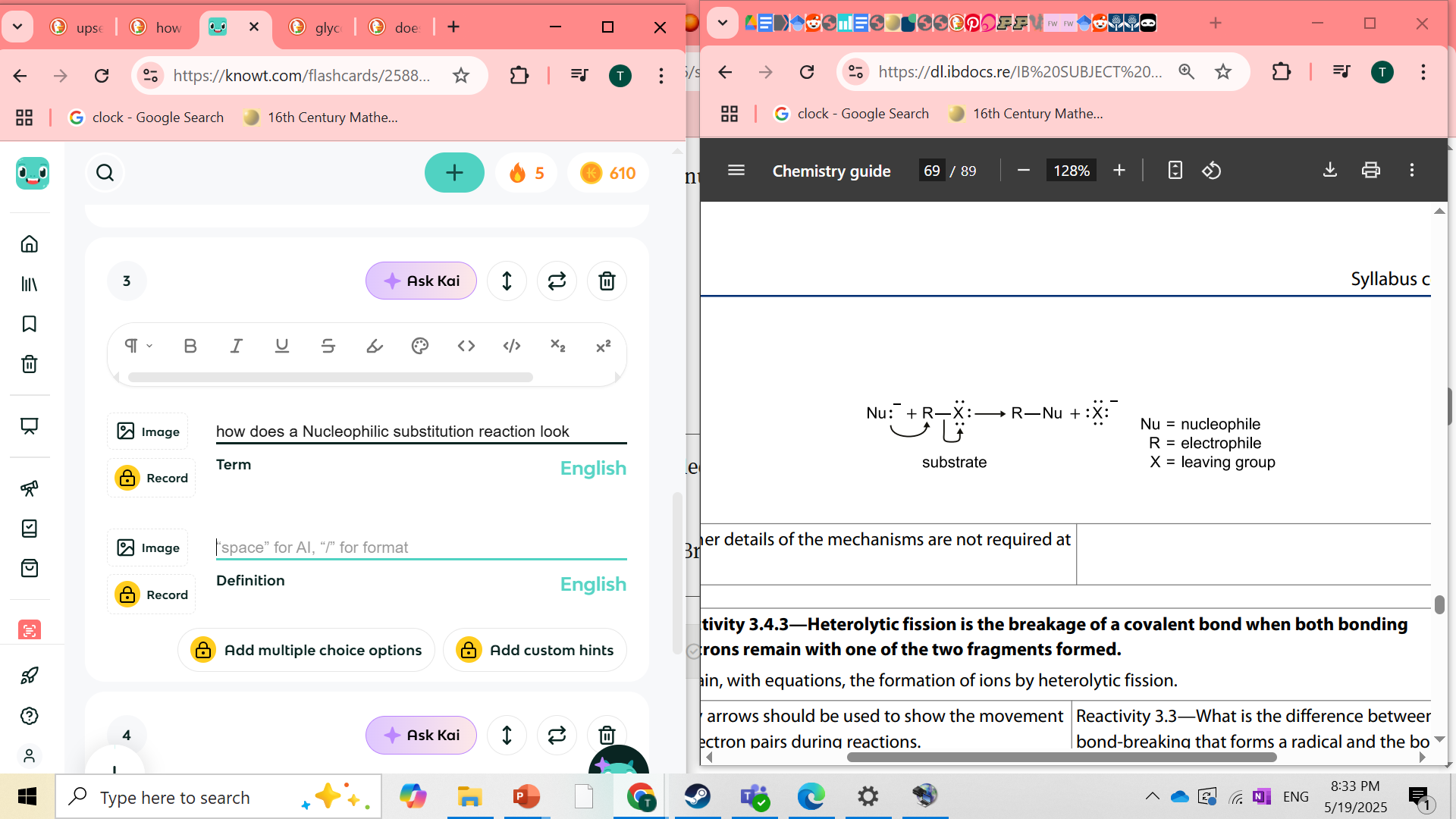Image resolution: width=1456 pixels, height=819 pixels.
Task: Download the Chemistry guide PDF
Action: [1330, 170]
